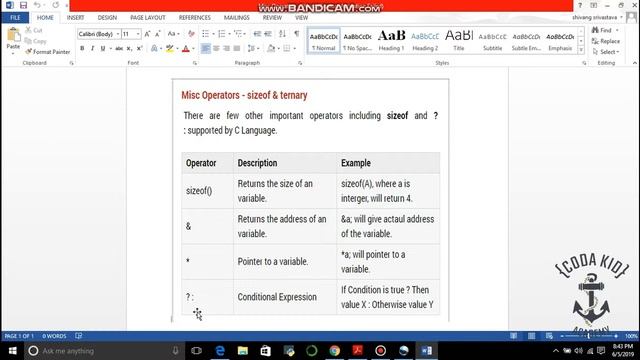This screenshot has width=640, height=360.
Task: Open the Styles pane launcher
Action: tap(584, 63)
